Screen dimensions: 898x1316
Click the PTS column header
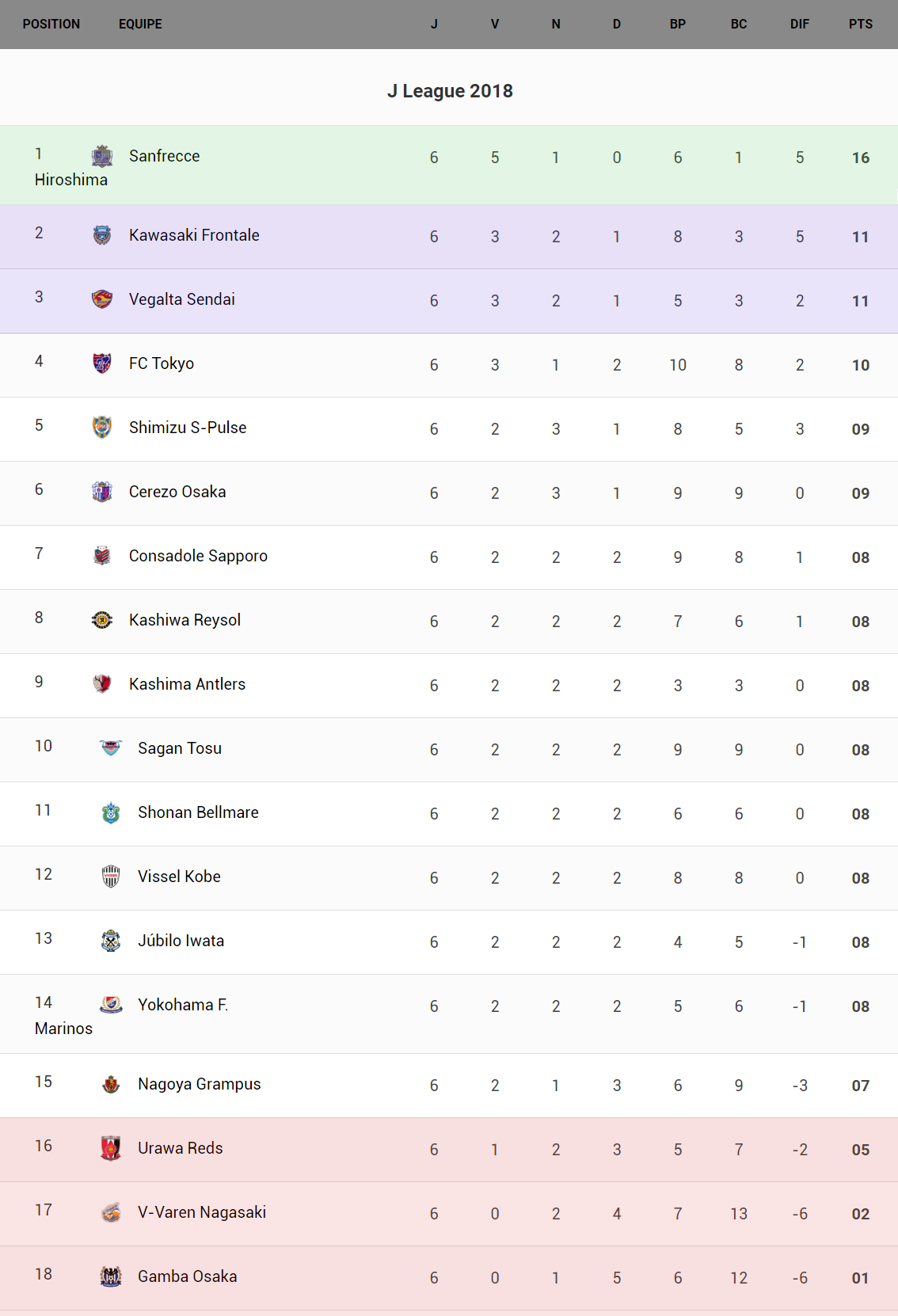[x=860, y=25]
